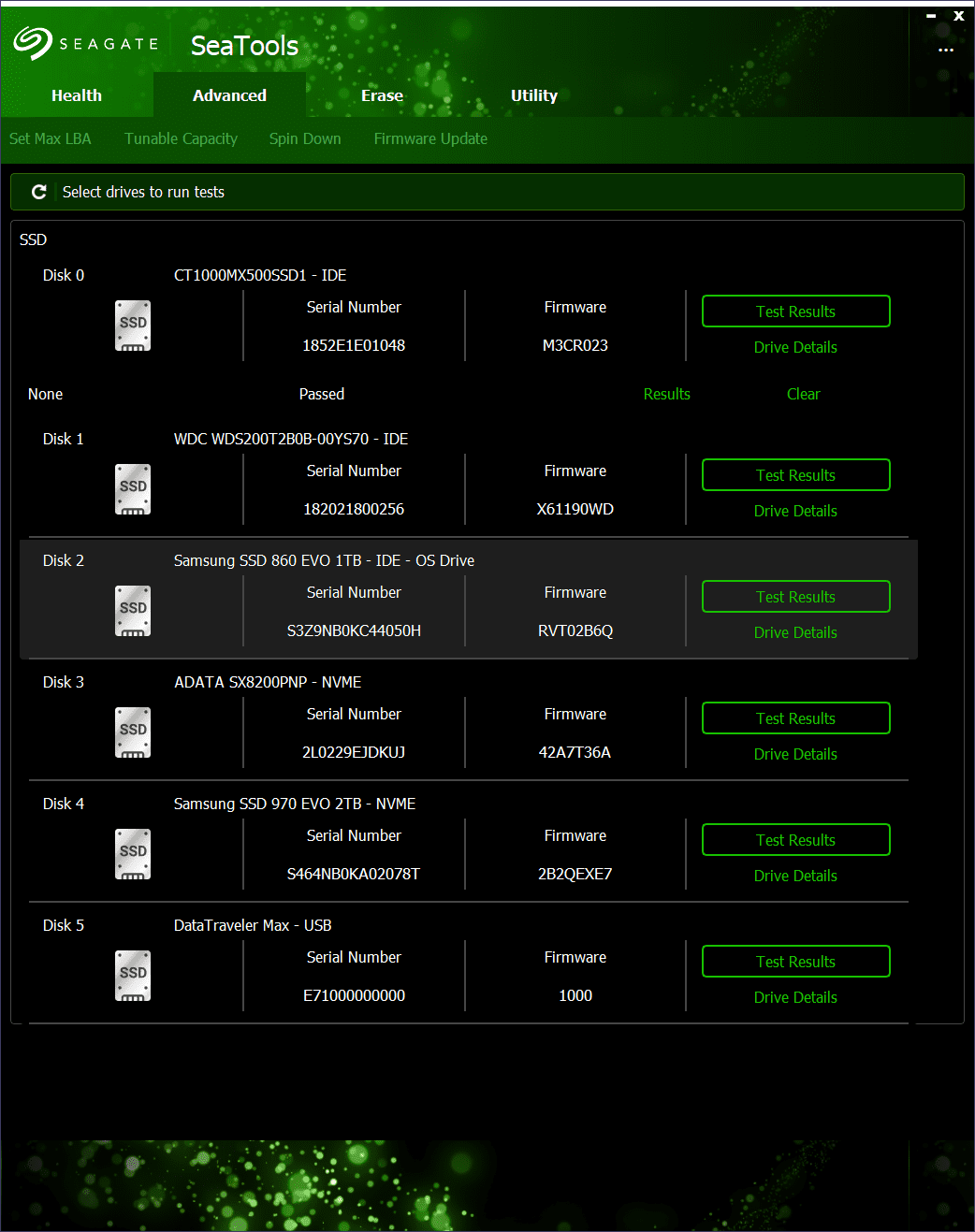Click 'CT1000MX500SSD1 - IDE' drive name
Image resolution: width=975 pixels, height=1232 pixels.
point(260,275)
